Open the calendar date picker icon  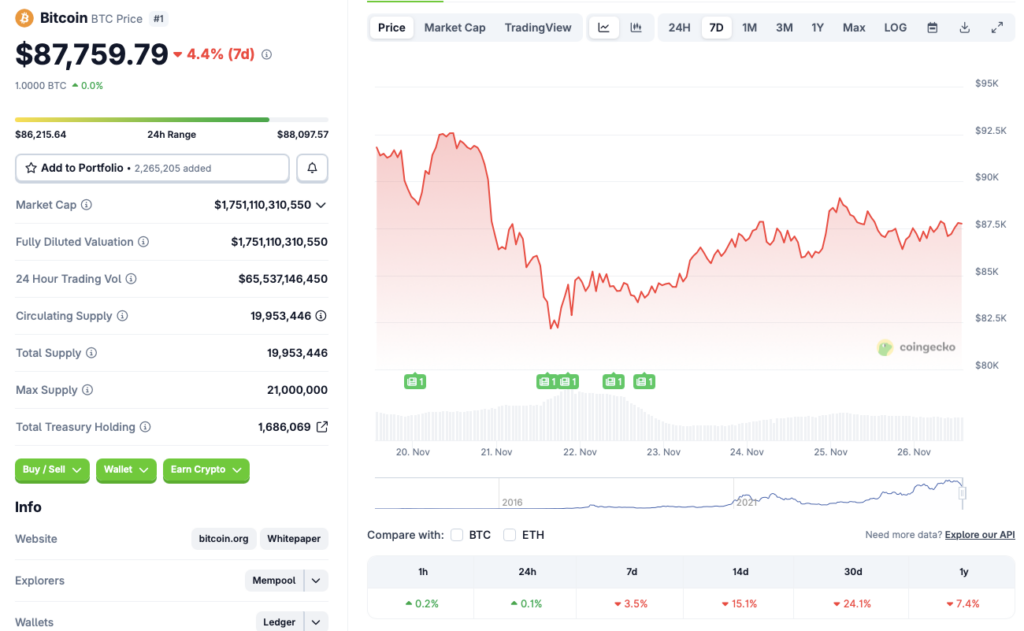932,27
